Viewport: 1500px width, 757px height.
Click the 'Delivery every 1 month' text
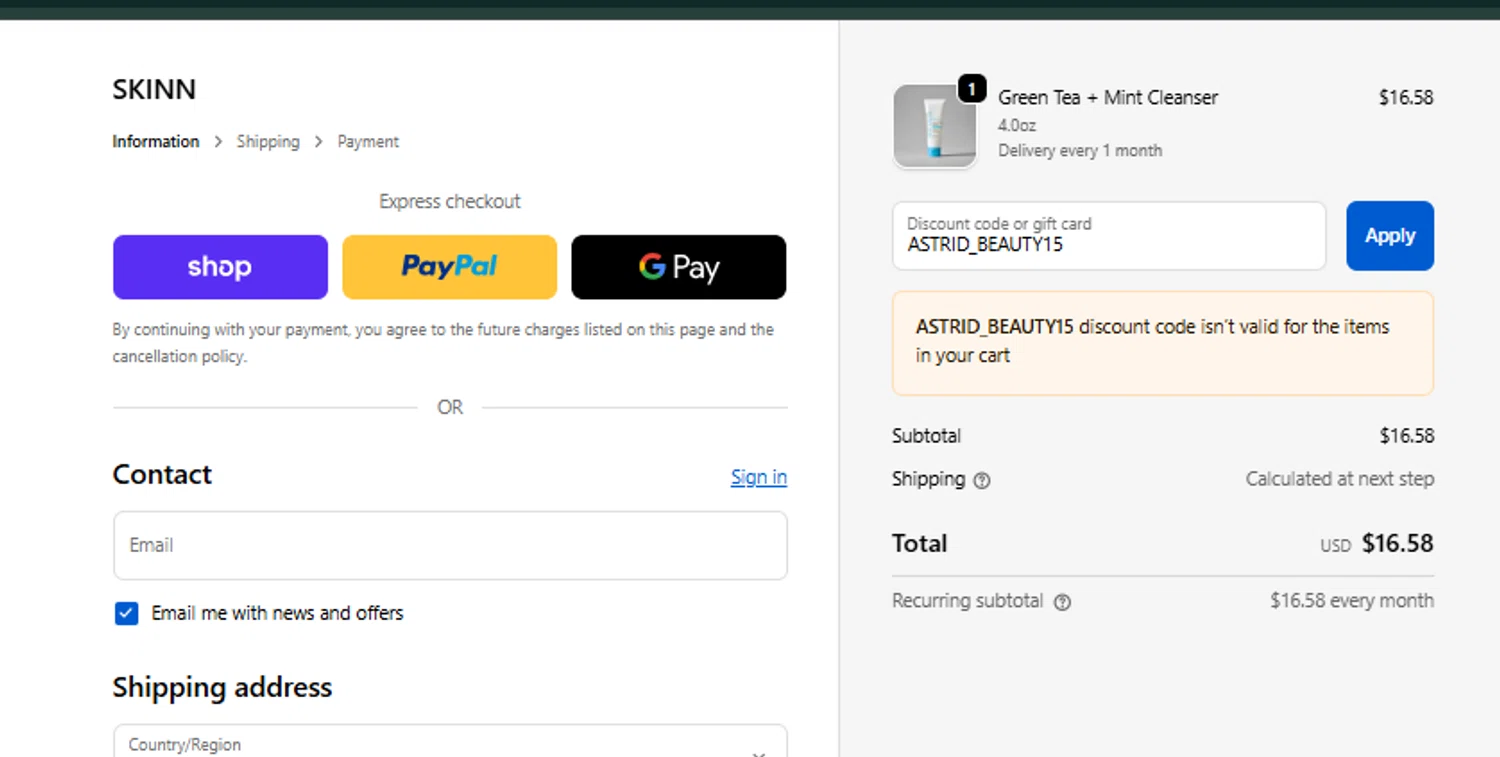[1080, 151]
